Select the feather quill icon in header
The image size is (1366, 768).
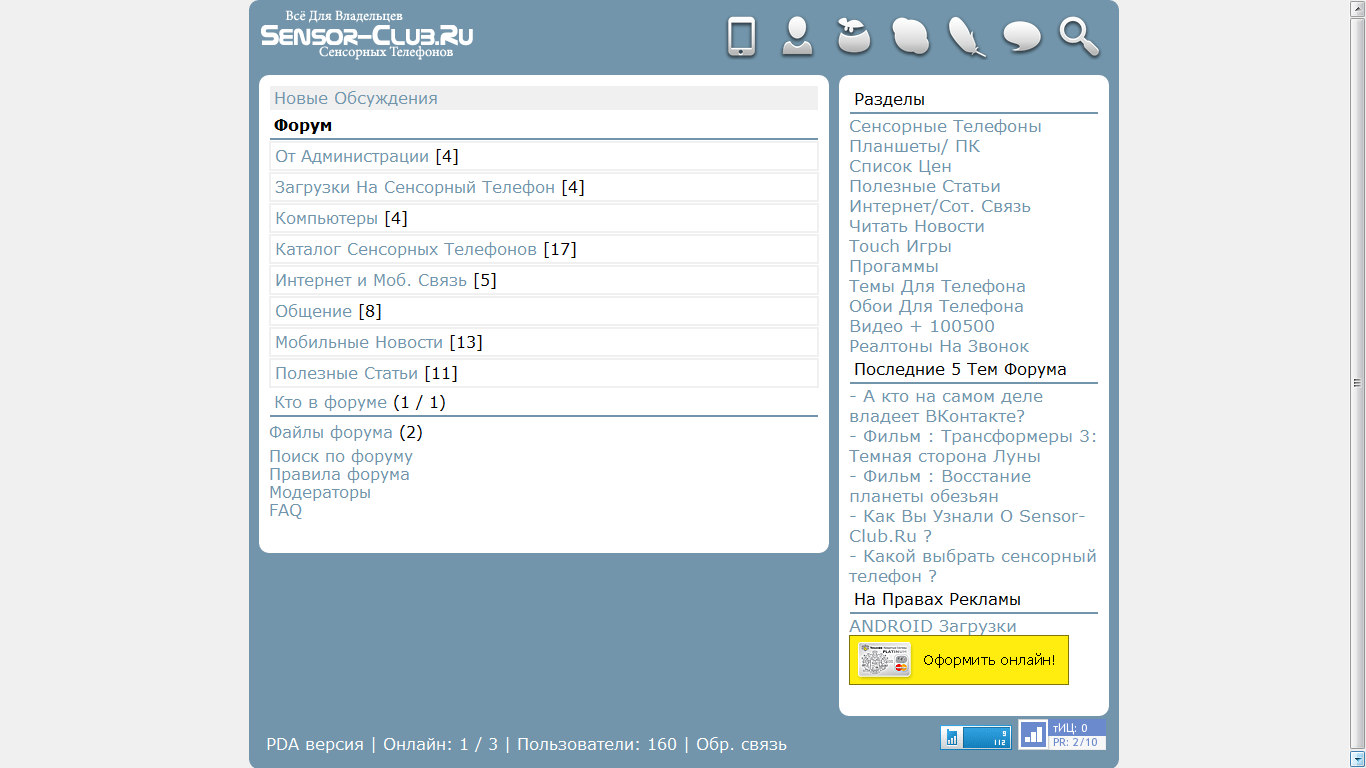[966, 37]
